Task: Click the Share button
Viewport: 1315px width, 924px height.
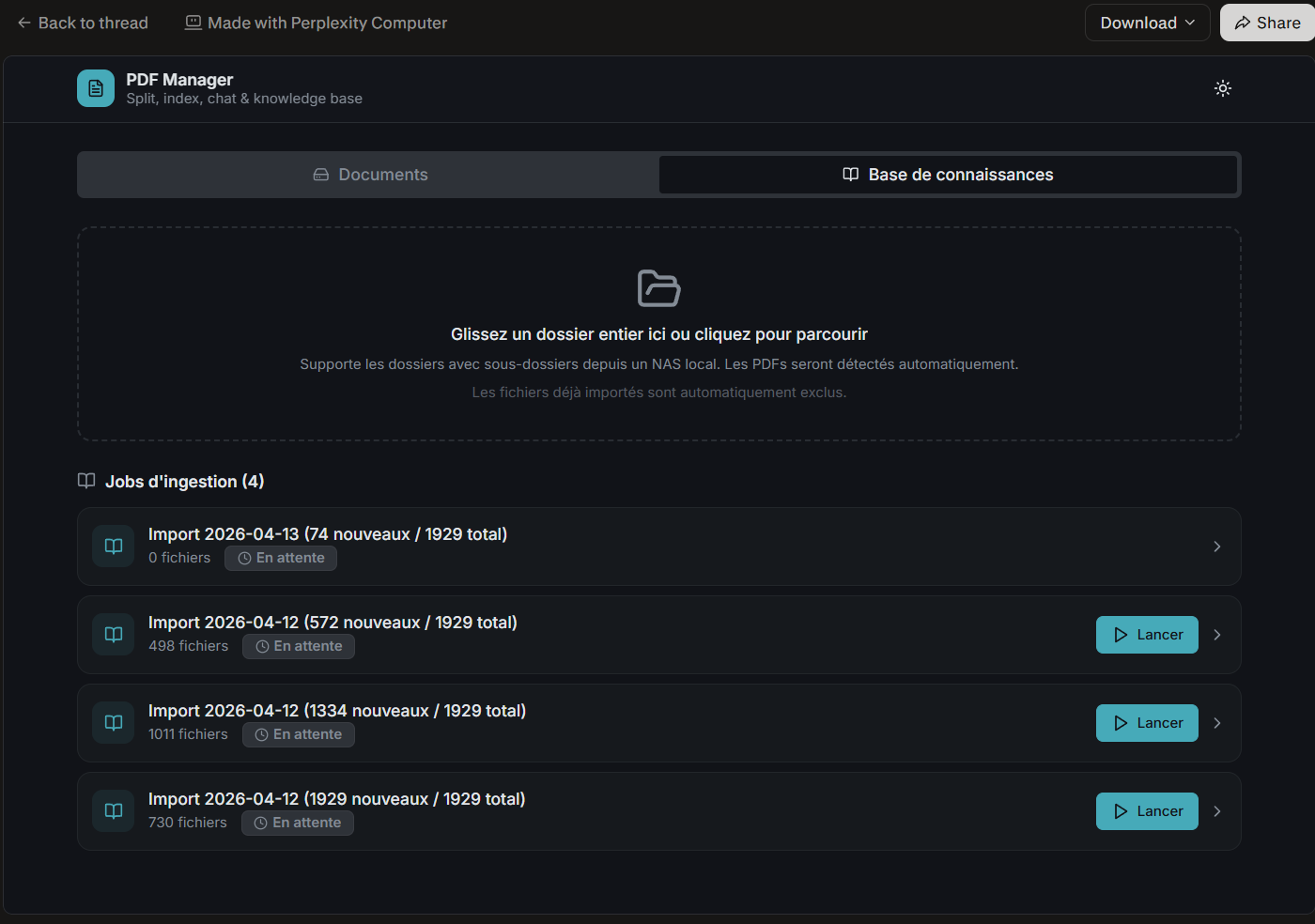Action: 1267,23
